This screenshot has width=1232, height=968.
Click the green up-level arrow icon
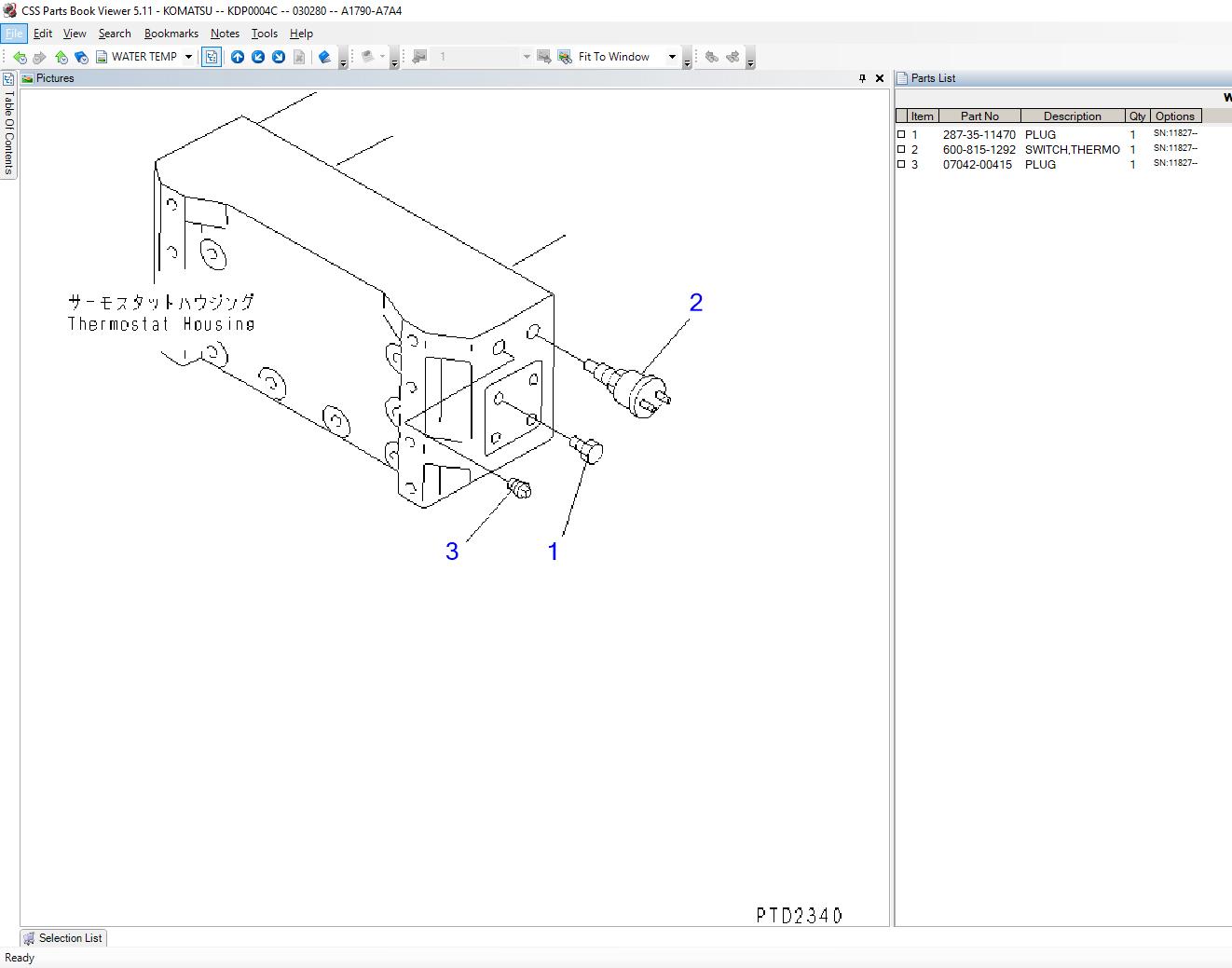tap(61, 57)
